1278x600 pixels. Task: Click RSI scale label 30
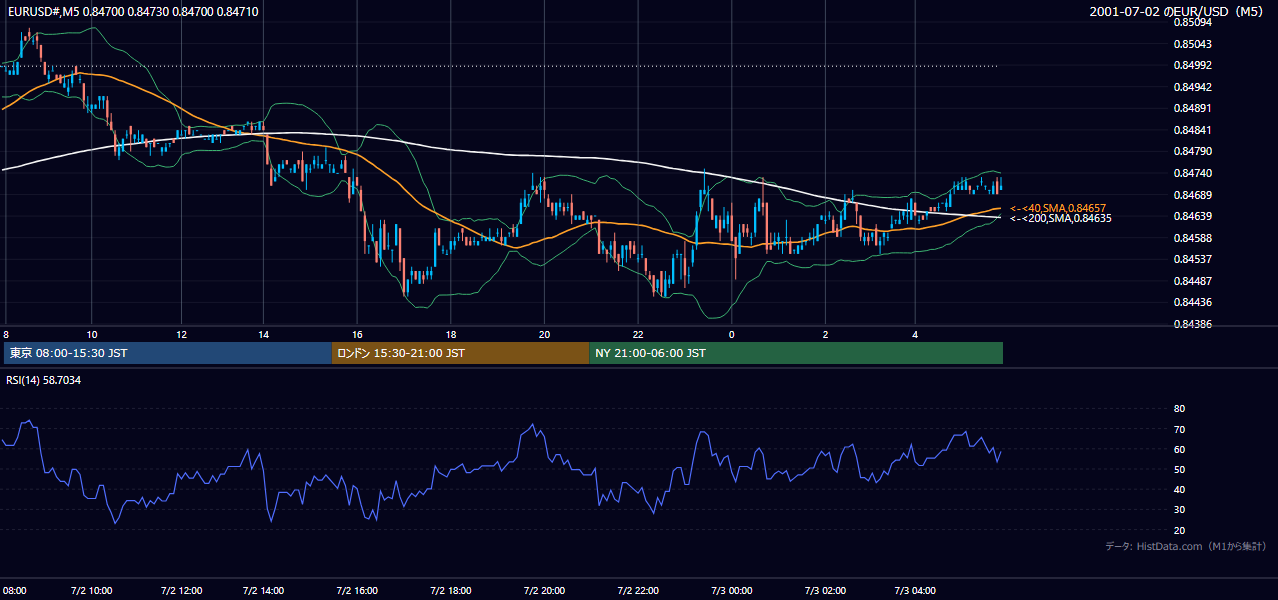[x=1179, y=509]
